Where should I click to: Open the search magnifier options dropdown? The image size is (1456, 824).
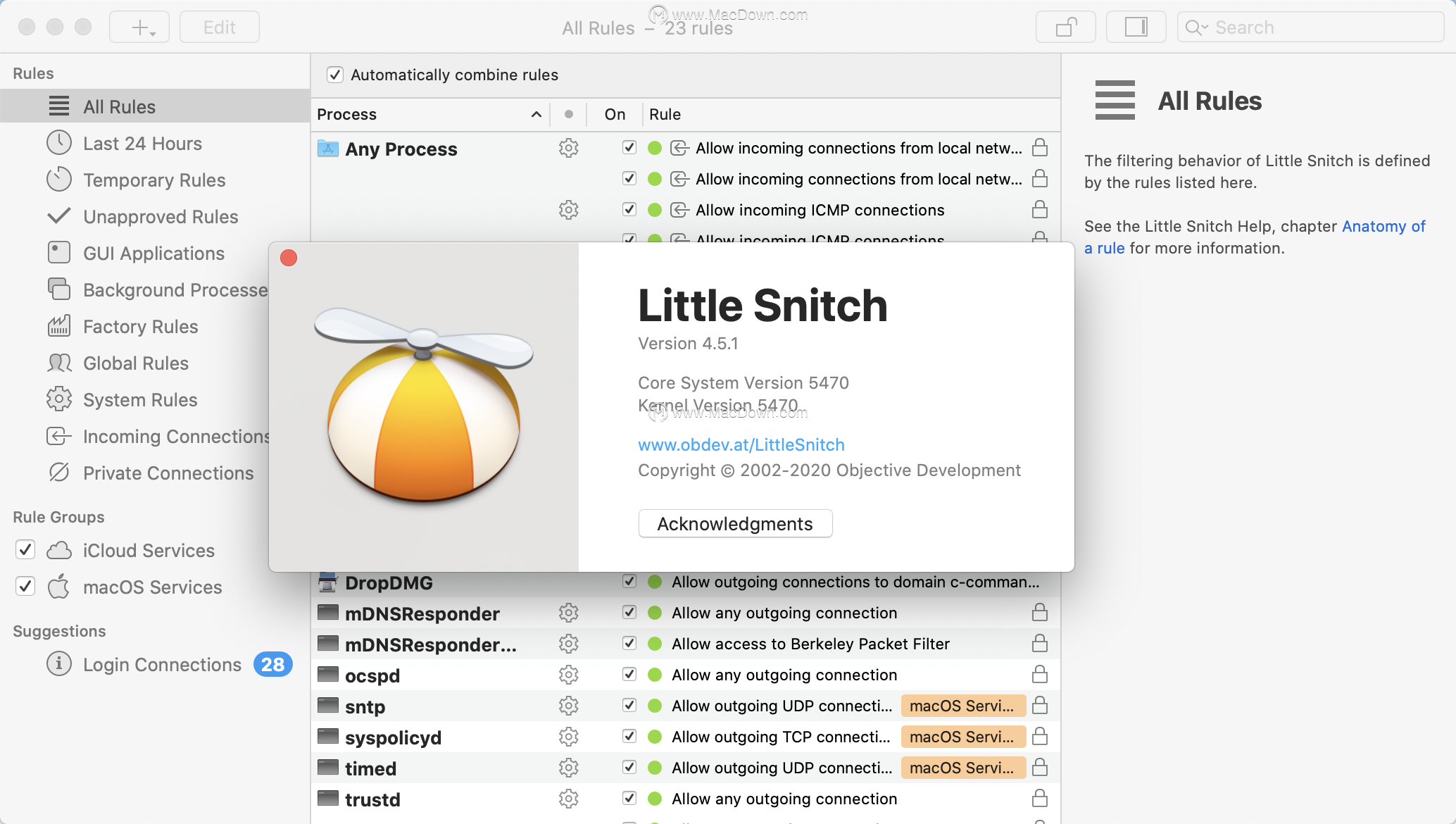click(x=1196, y=27)
